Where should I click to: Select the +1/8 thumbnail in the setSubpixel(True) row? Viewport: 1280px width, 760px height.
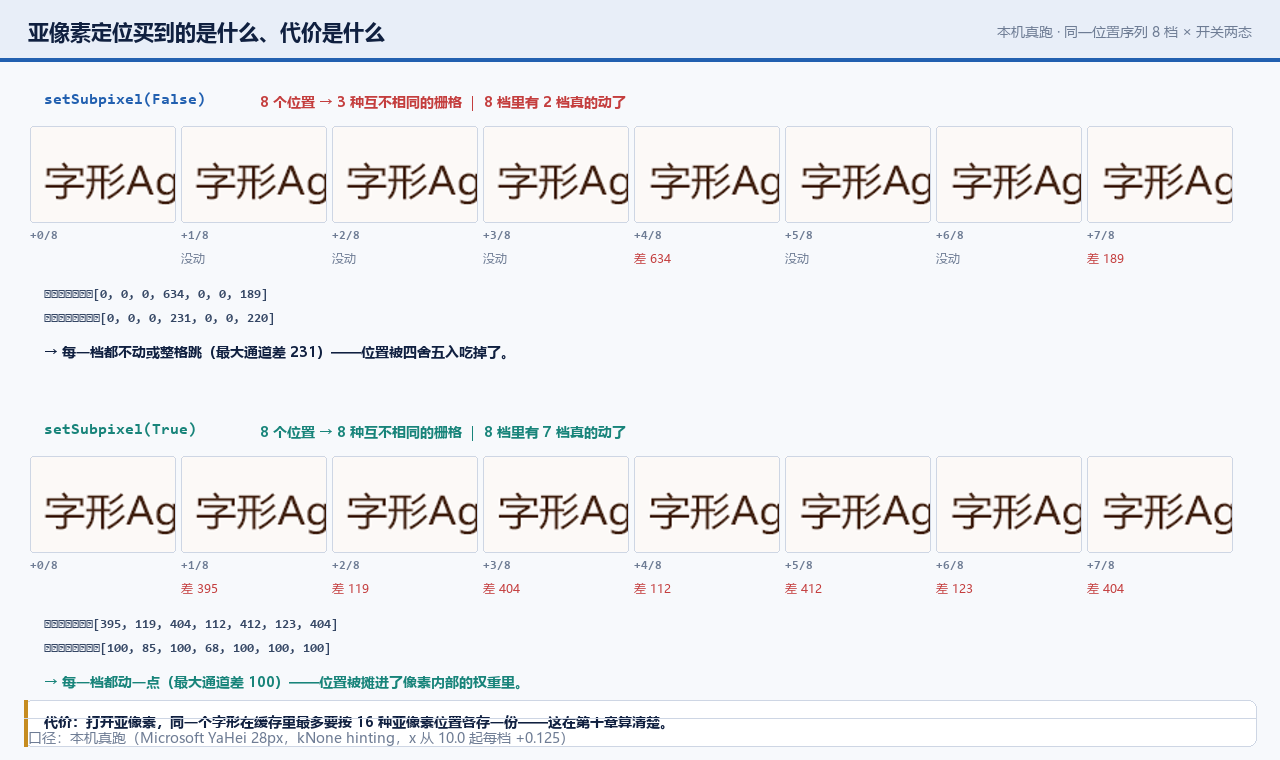tap(254, 504)
